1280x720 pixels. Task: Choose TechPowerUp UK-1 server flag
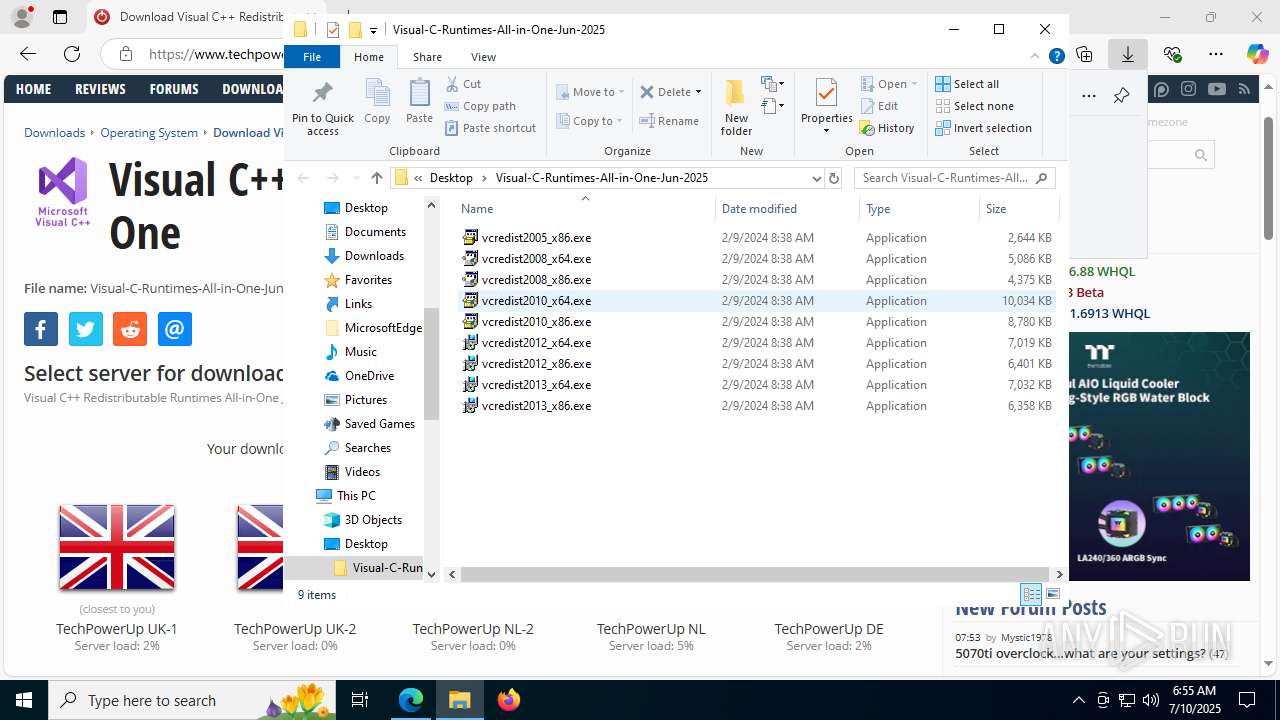pyautogui.click(x=117, y=547)
